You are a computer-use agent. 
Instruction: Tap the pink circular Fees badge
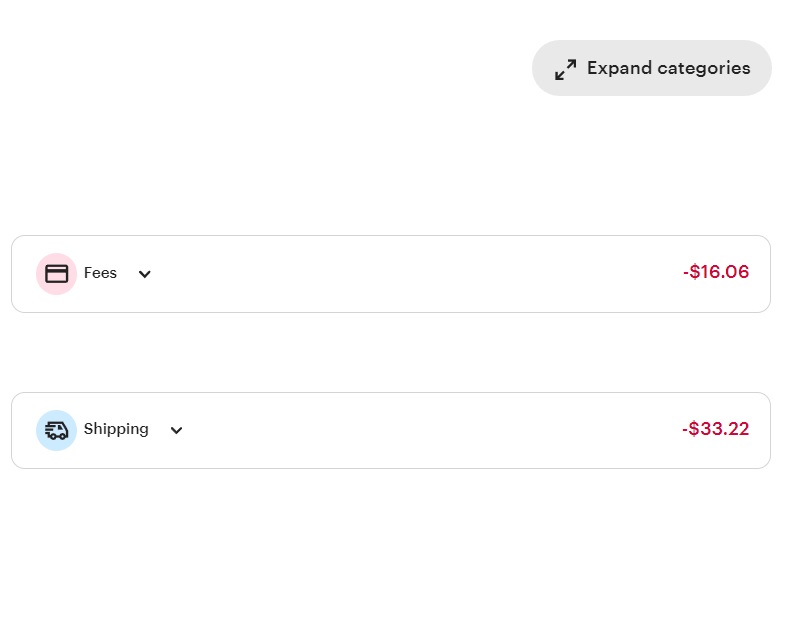click(x=57, y=273)
